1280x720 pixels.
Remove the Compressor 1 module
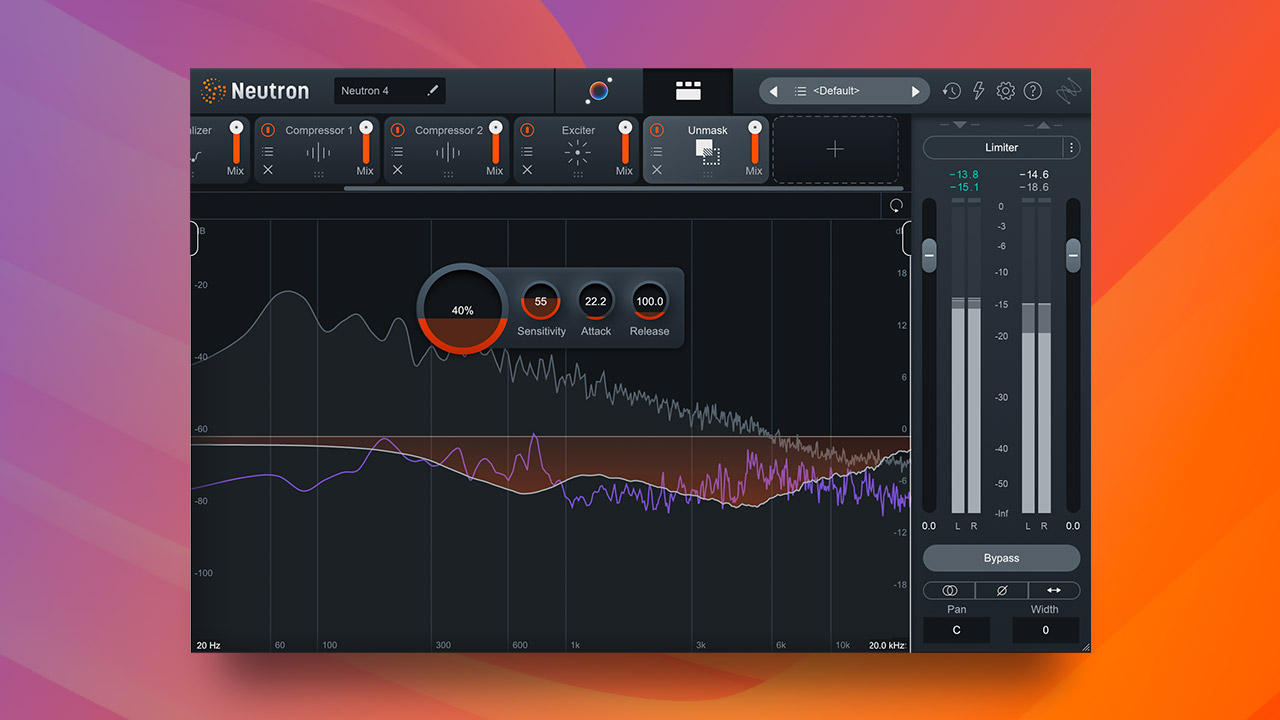coord(268,170)
